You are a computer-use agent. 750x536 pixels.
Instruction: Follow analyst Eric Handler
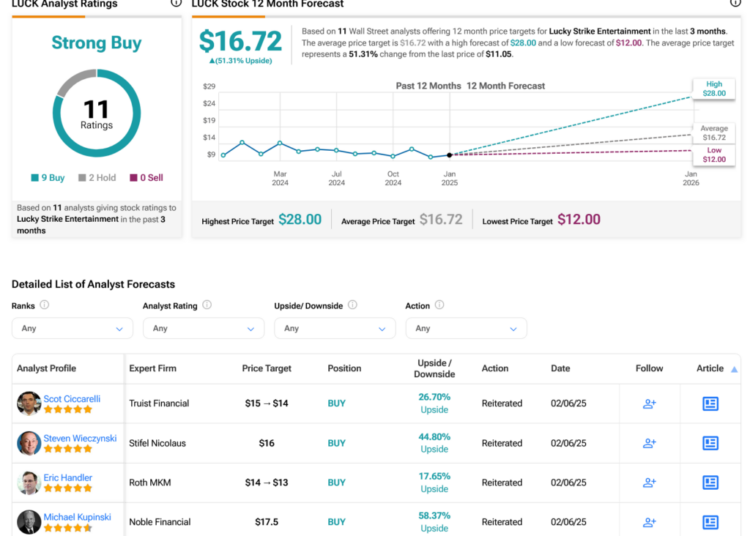[x=649, y=482]
